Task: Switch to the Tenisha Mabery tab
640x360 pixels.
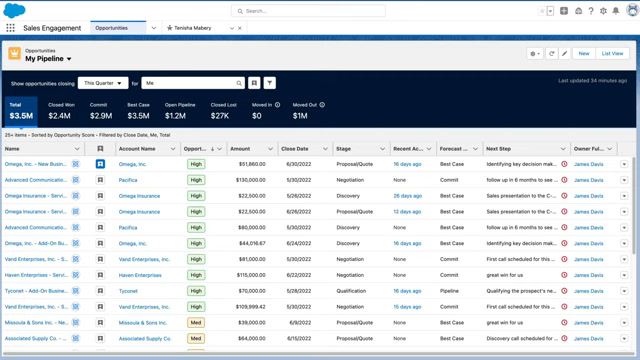Action: 193,28
